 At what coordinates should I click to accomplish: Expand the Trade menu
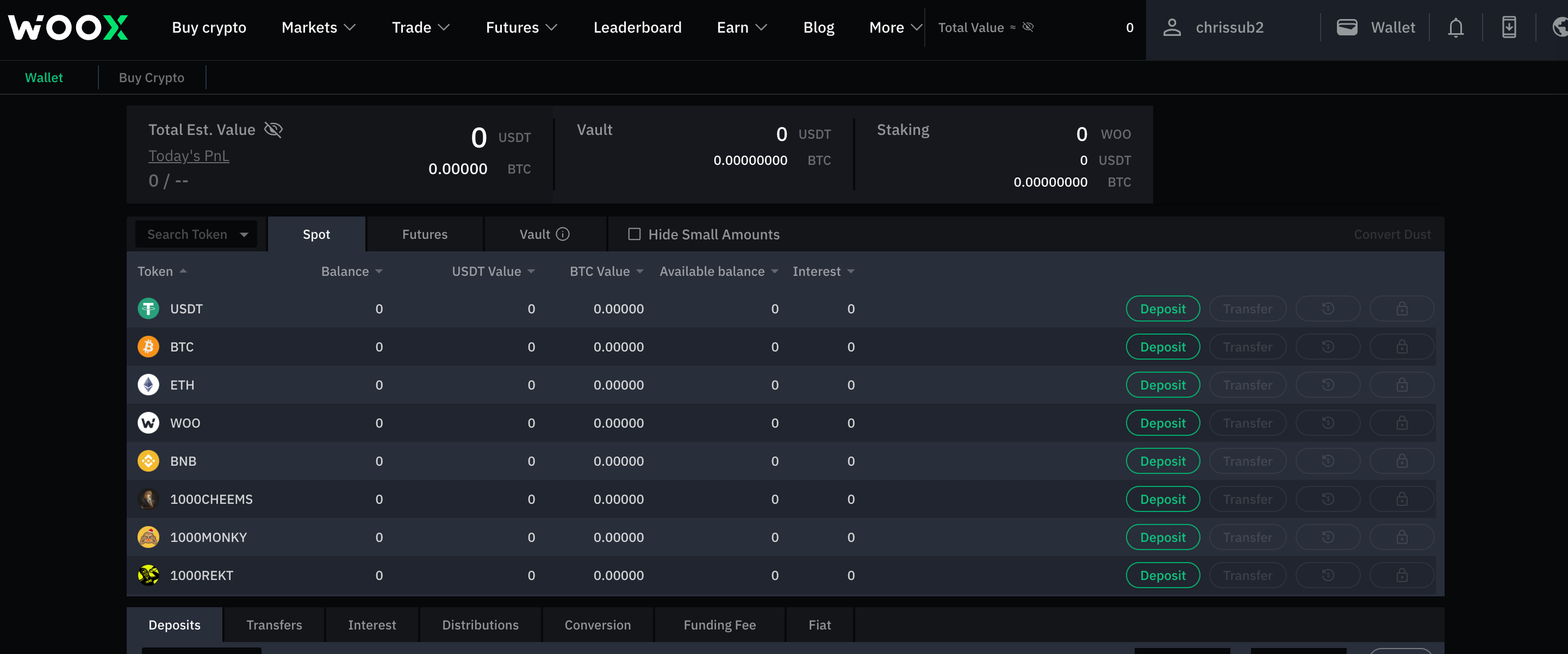point(421,27)
